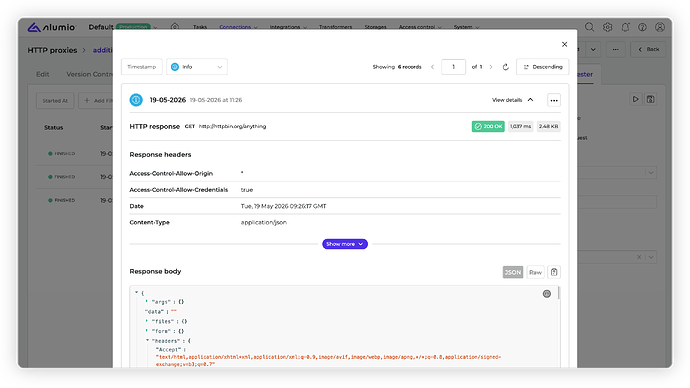Screen dimensions: 690x388
Task: Open the help question mark icon
Action: (x=642, y=27)
